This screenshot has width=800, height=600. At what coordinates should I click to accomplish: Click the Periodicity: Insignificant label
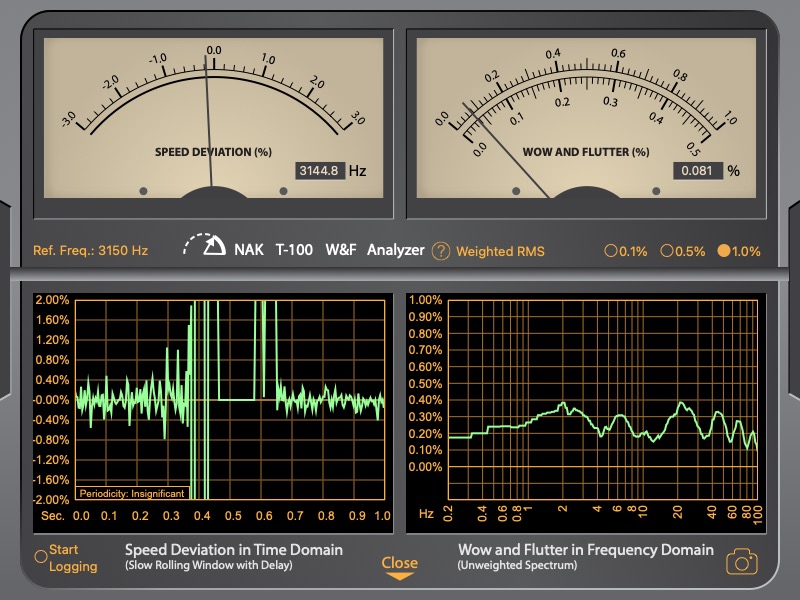132,493
